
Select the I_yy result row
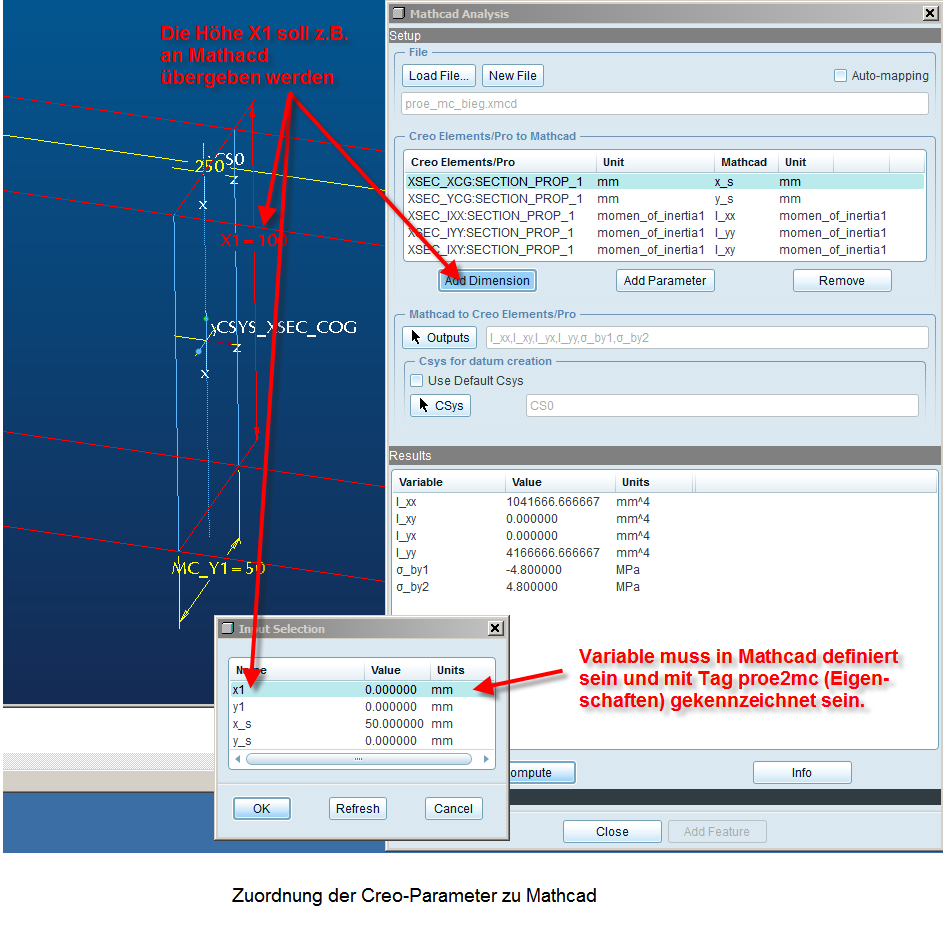click(665, 552)
